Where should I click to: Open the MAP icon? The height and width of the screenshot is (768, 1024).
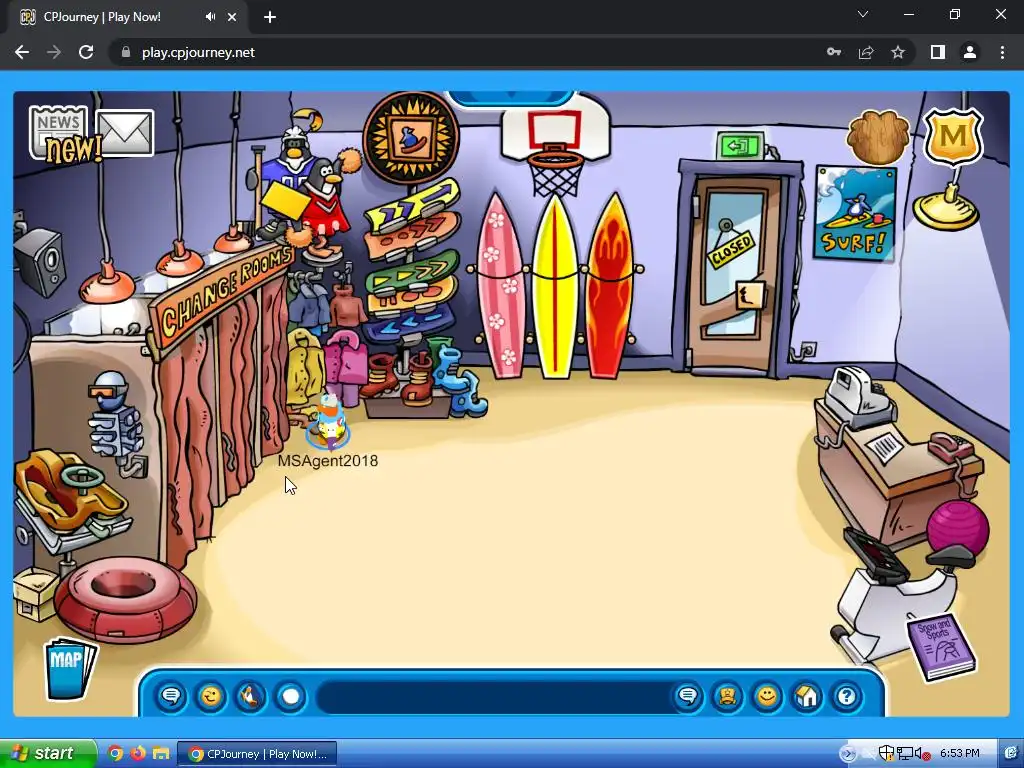69,669
